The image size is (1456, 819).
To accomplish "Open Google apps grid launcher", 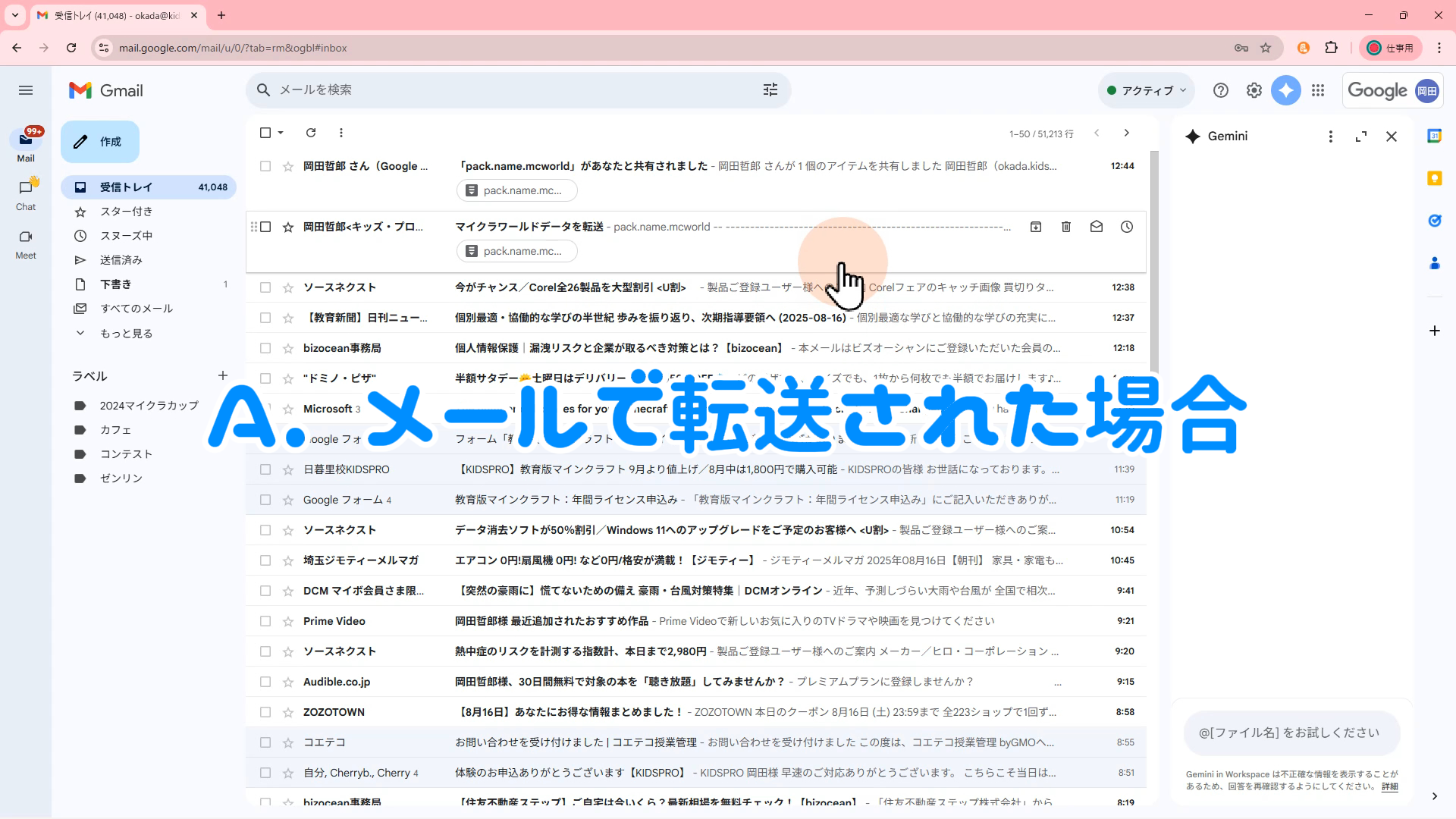I will click(x=1318, y=90).
